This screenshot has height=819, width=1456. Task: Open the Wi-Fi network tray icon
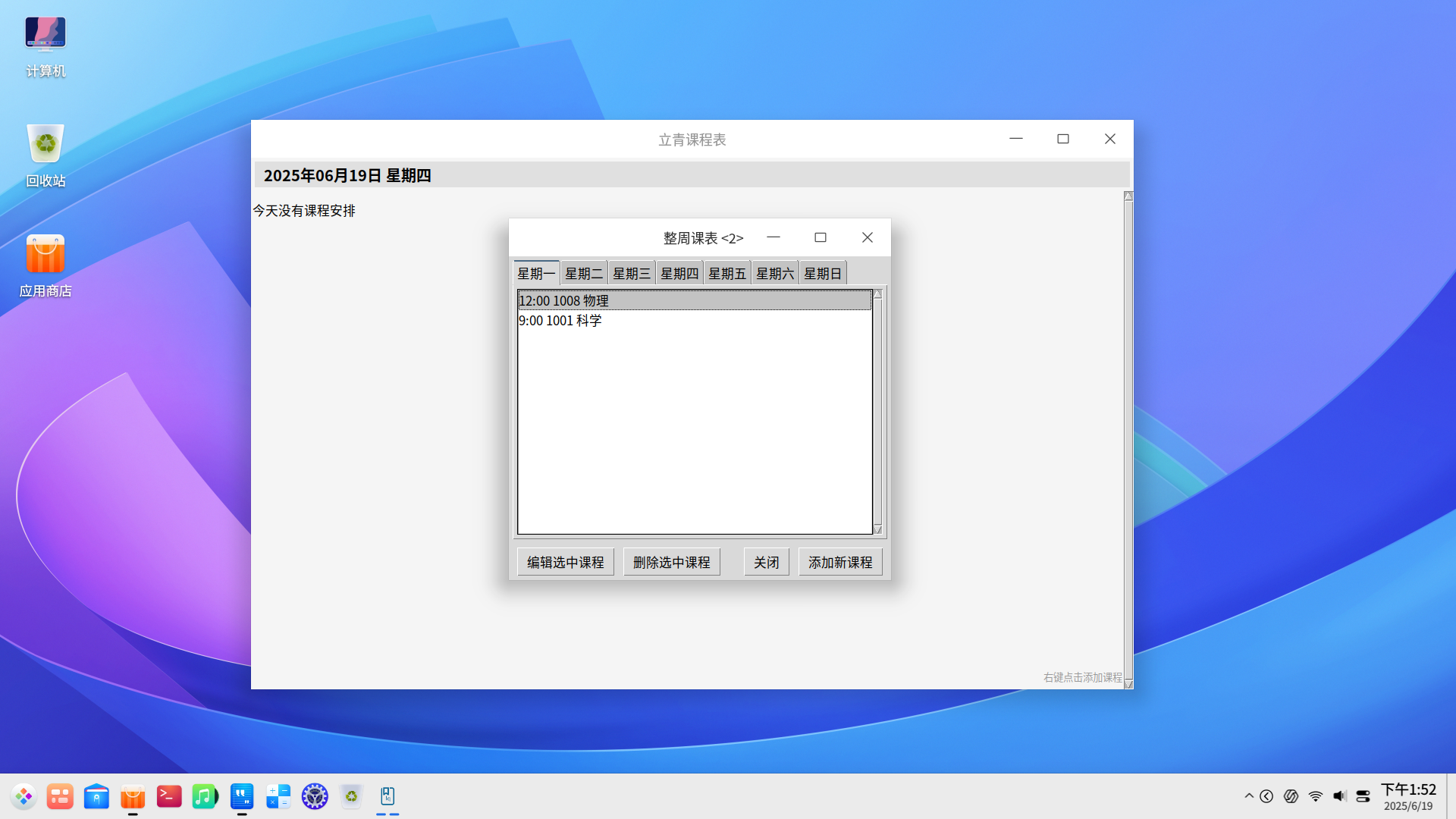point(1316,796)
